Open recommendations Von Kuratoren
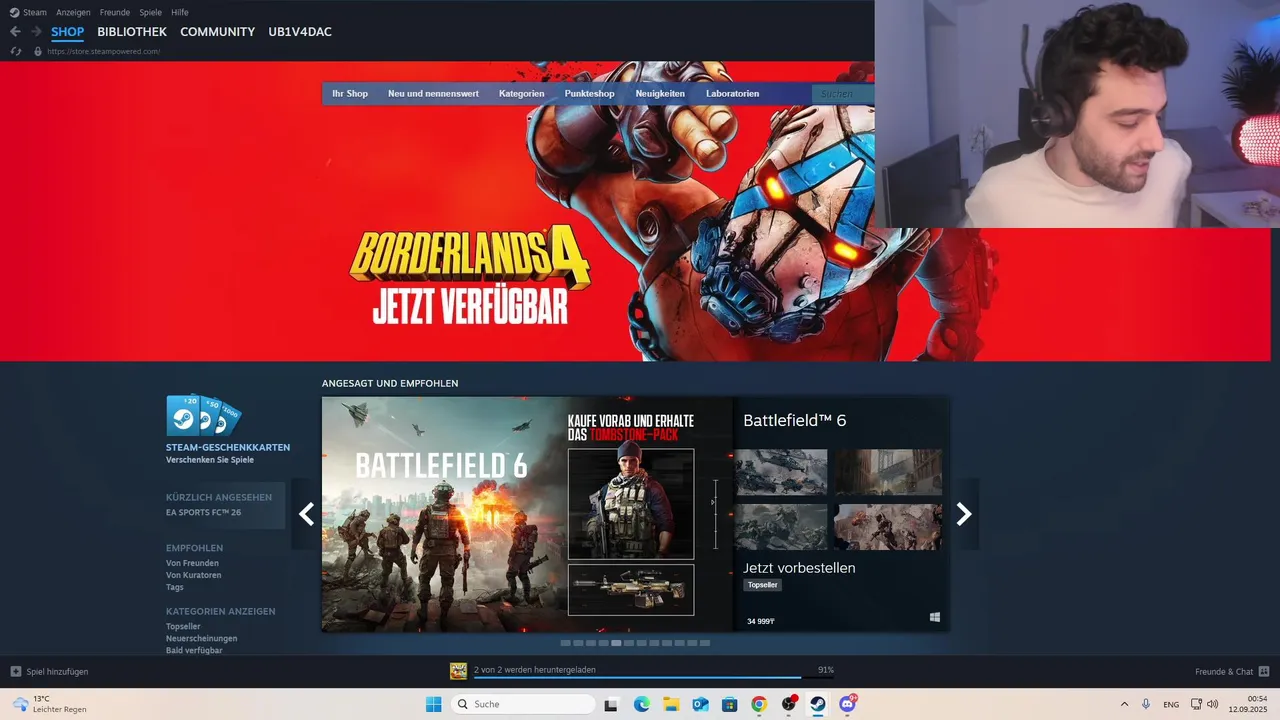The image size is (1280, 720). 194,575
